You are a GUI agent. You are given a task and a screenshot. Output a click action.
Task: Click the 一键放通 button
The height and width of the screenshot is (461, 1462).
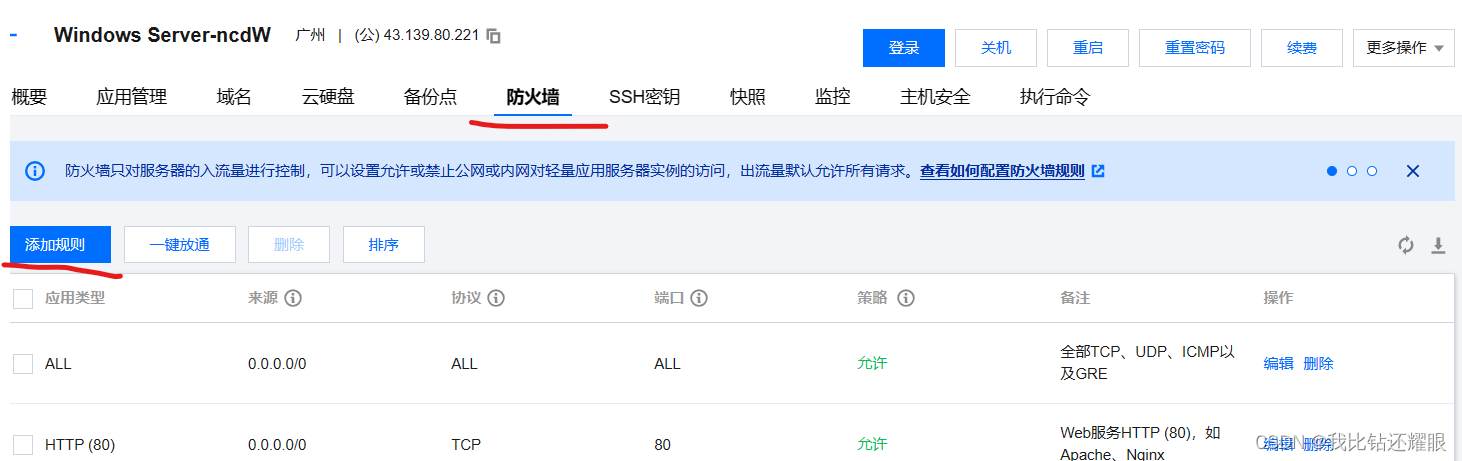coord(180,244)
